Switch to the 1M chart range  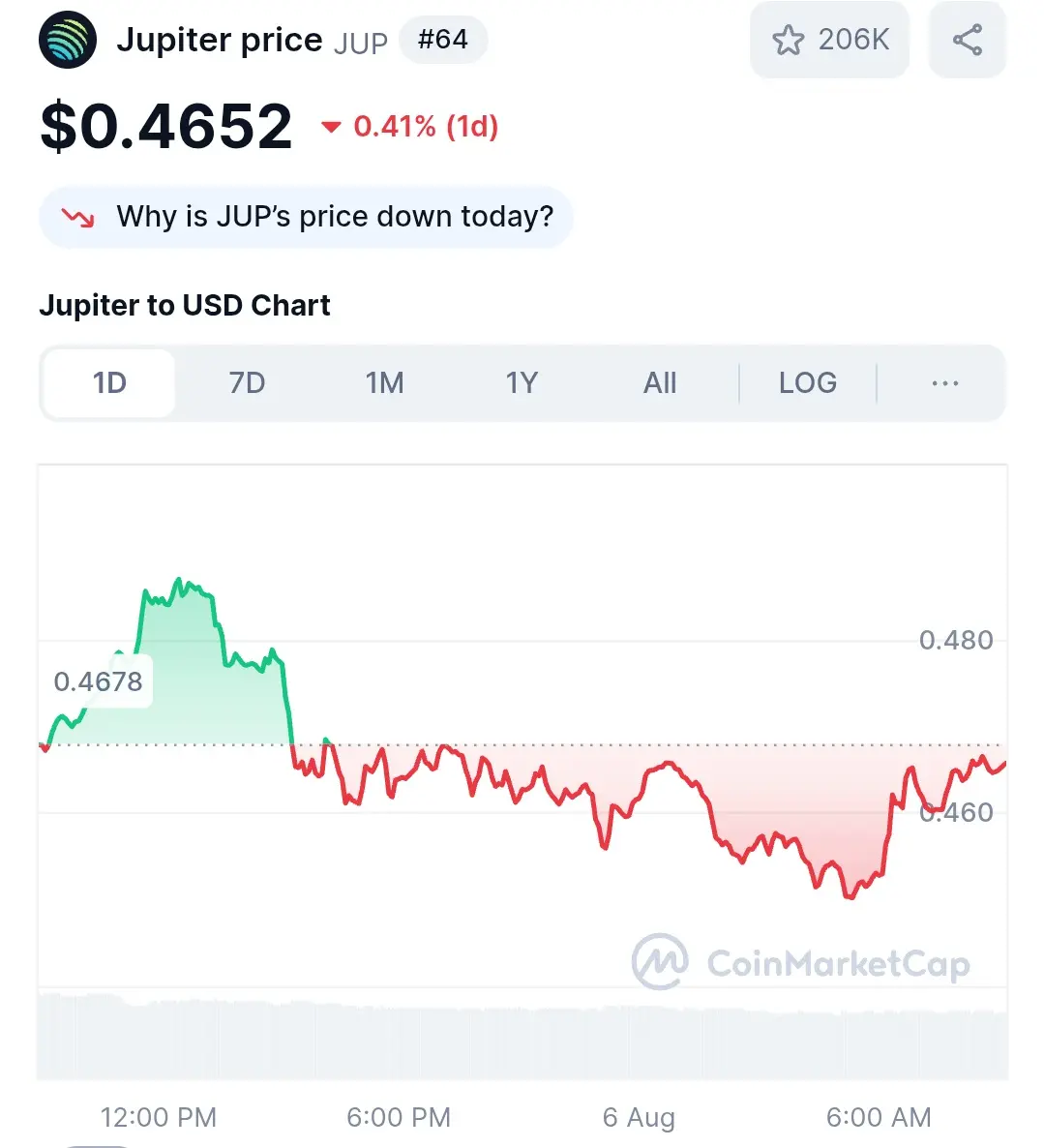(384, 383)
